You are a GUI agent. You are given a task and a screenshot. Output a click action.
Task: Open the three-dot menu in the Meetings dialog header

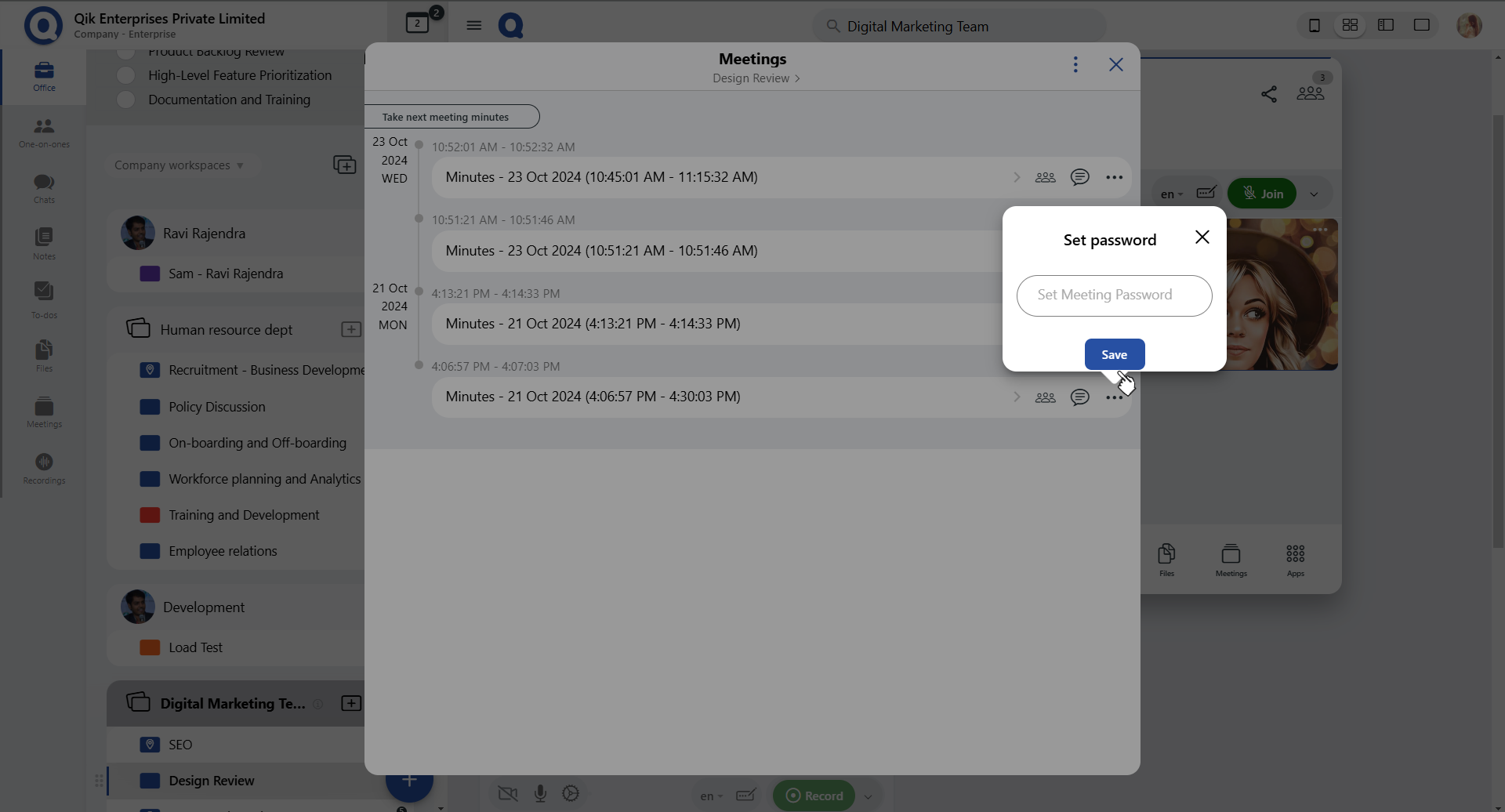click(1075, 64)
